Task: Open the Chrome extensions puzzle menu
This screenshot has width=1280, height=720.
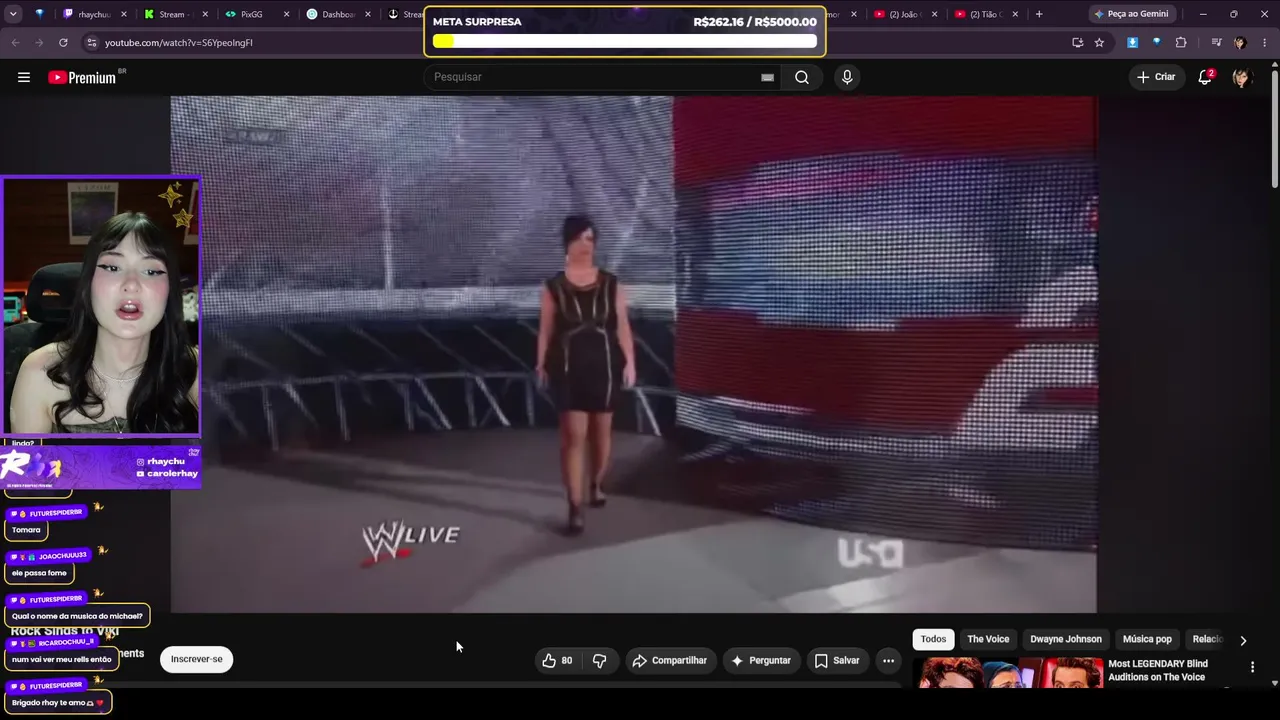Action: click(x=1181, y=42)
